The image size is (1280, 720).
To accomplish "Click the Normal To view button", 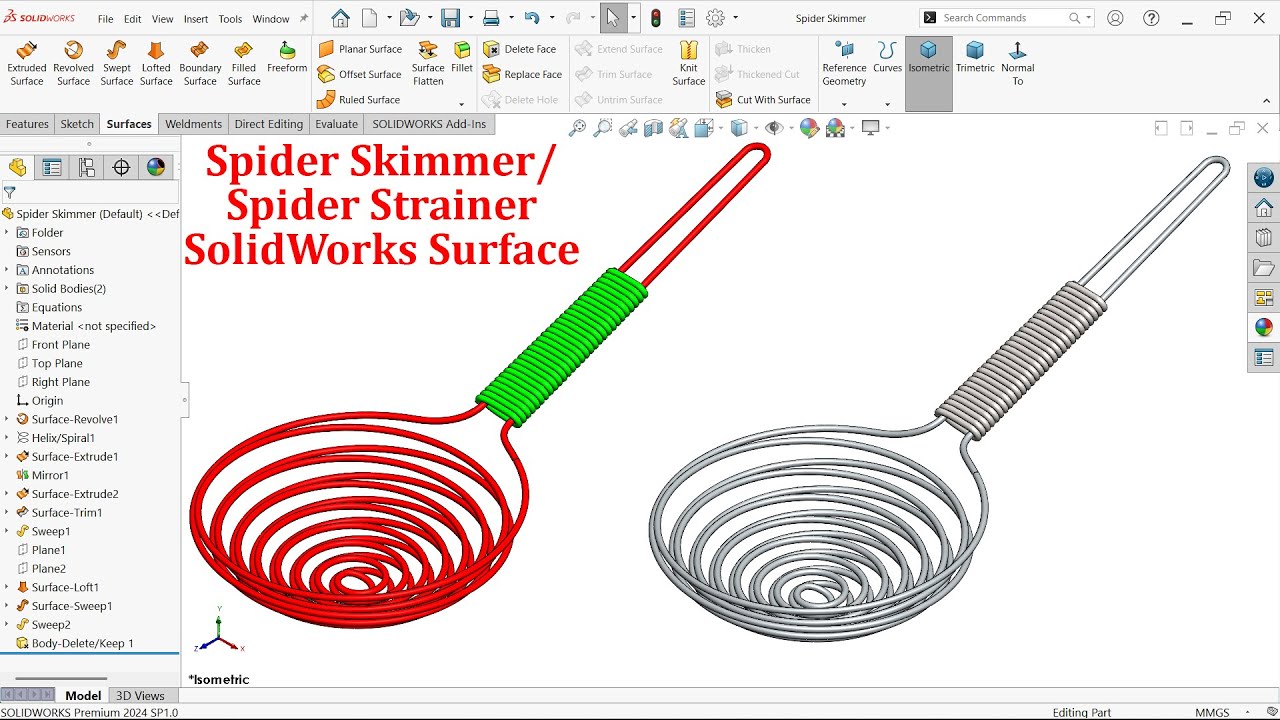I will [x=1017, y=63].
